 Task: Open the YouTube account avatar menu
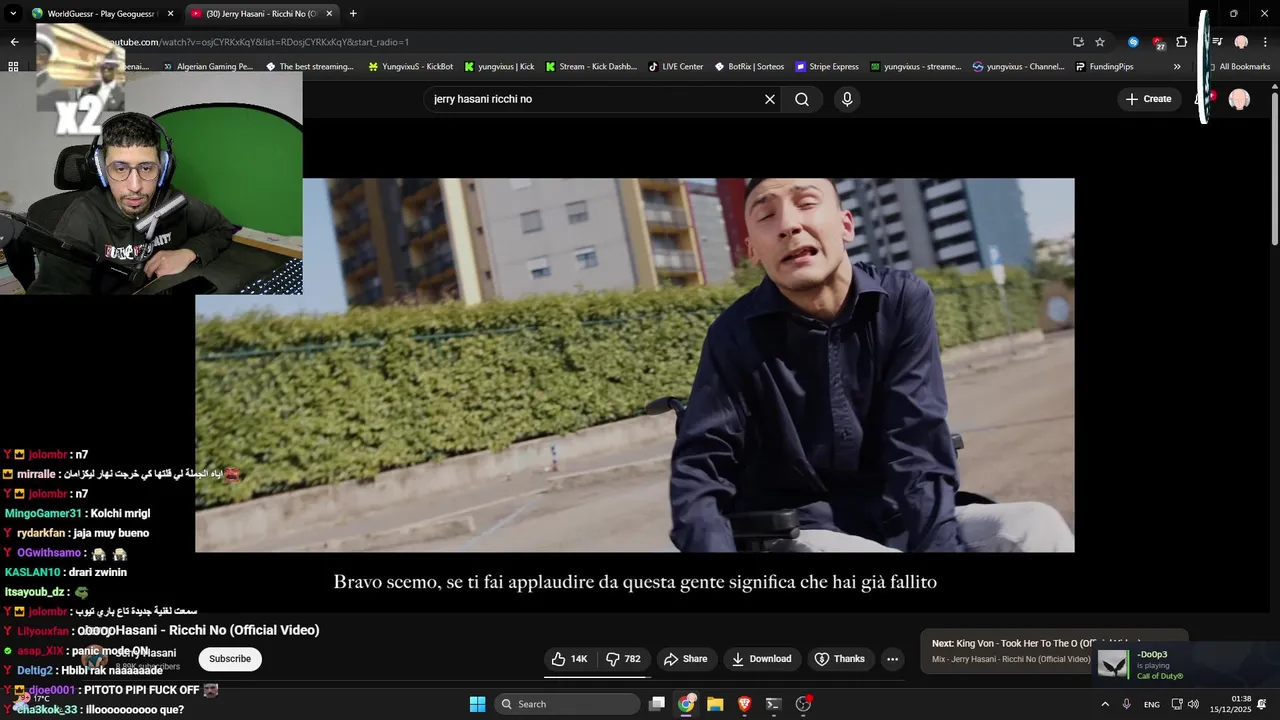pyautogui.click(x=1239, y=99)
